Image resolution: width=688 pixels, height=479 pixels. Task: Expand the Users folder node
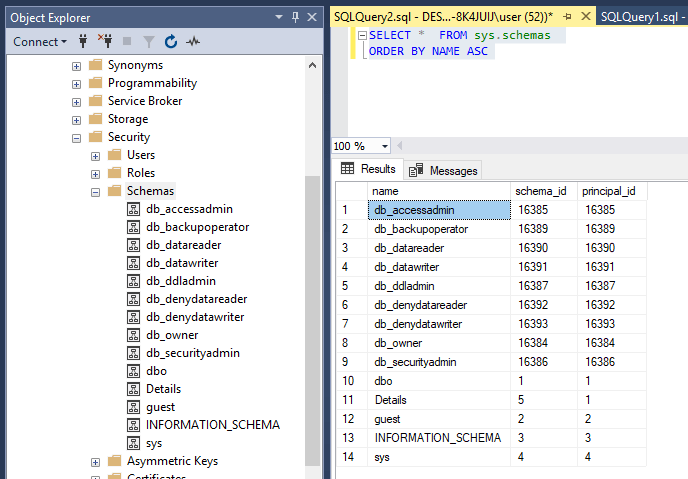pos(95,155)
